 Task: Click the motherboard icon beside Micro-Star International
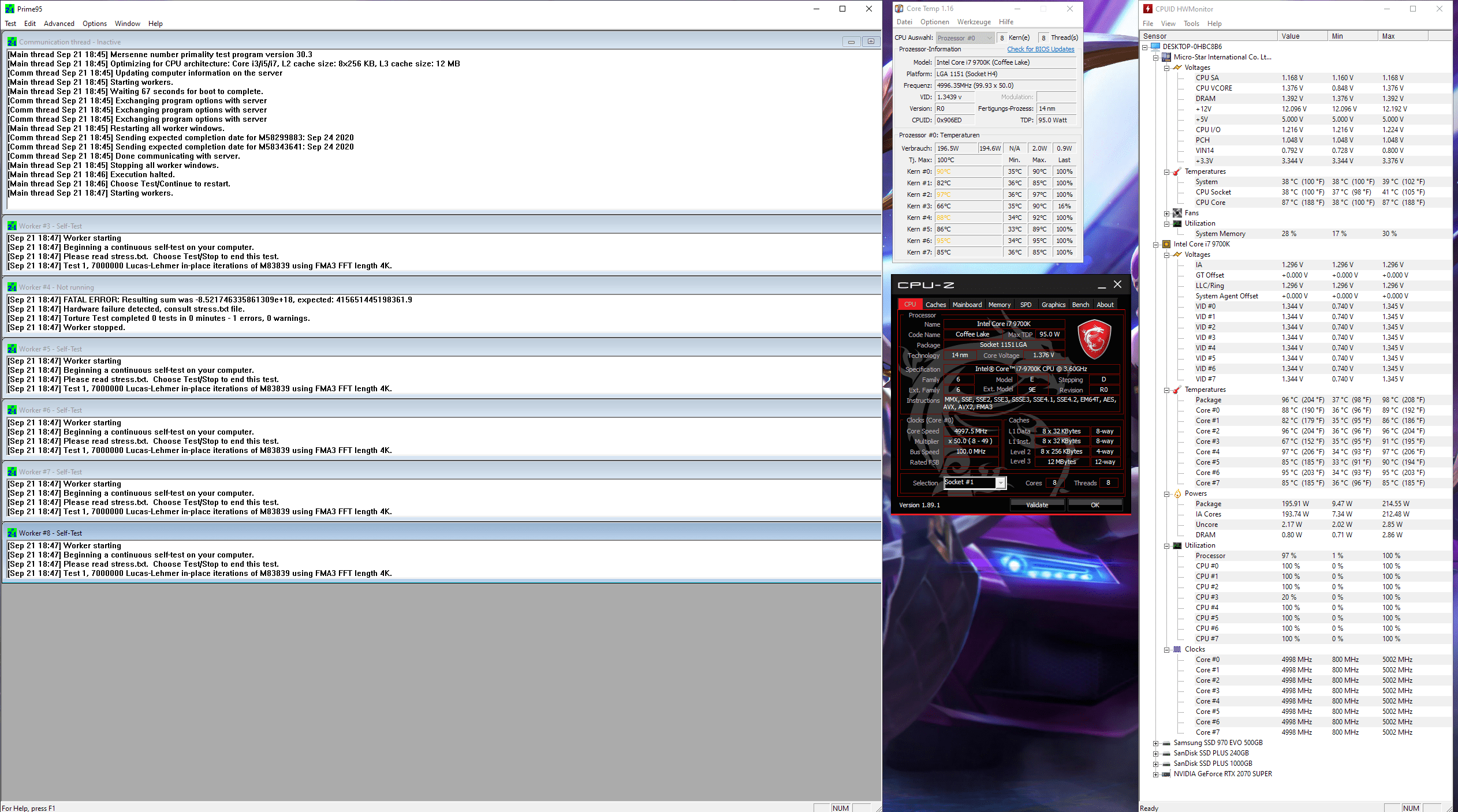1166,57
